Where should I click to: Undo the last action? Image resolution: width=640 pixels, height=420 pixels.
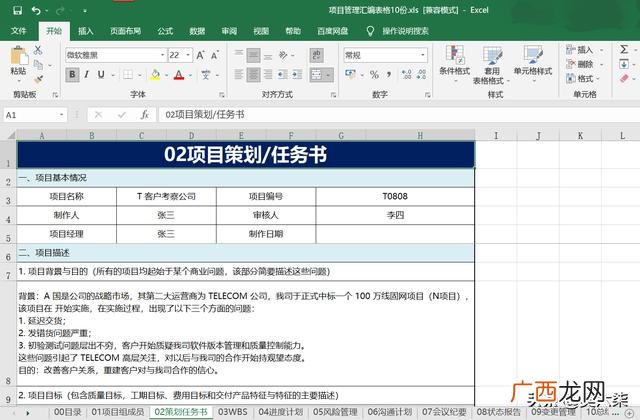tap(36, 10)
